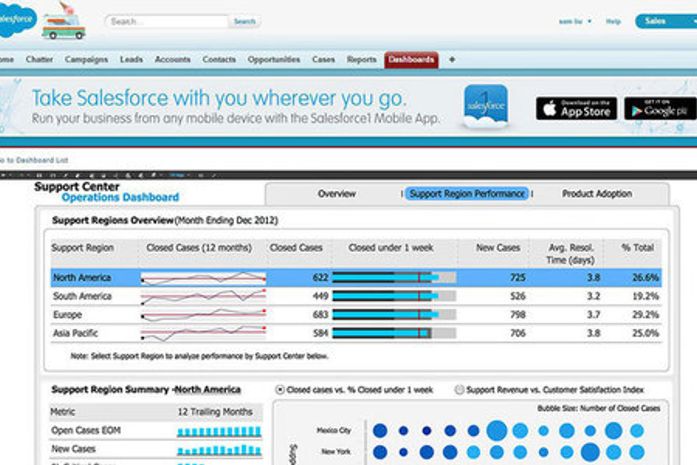The width and height of the screenshot is (697, 465).
Task: Click North America closed cases sparkline
Action: [x=203, y=277]
